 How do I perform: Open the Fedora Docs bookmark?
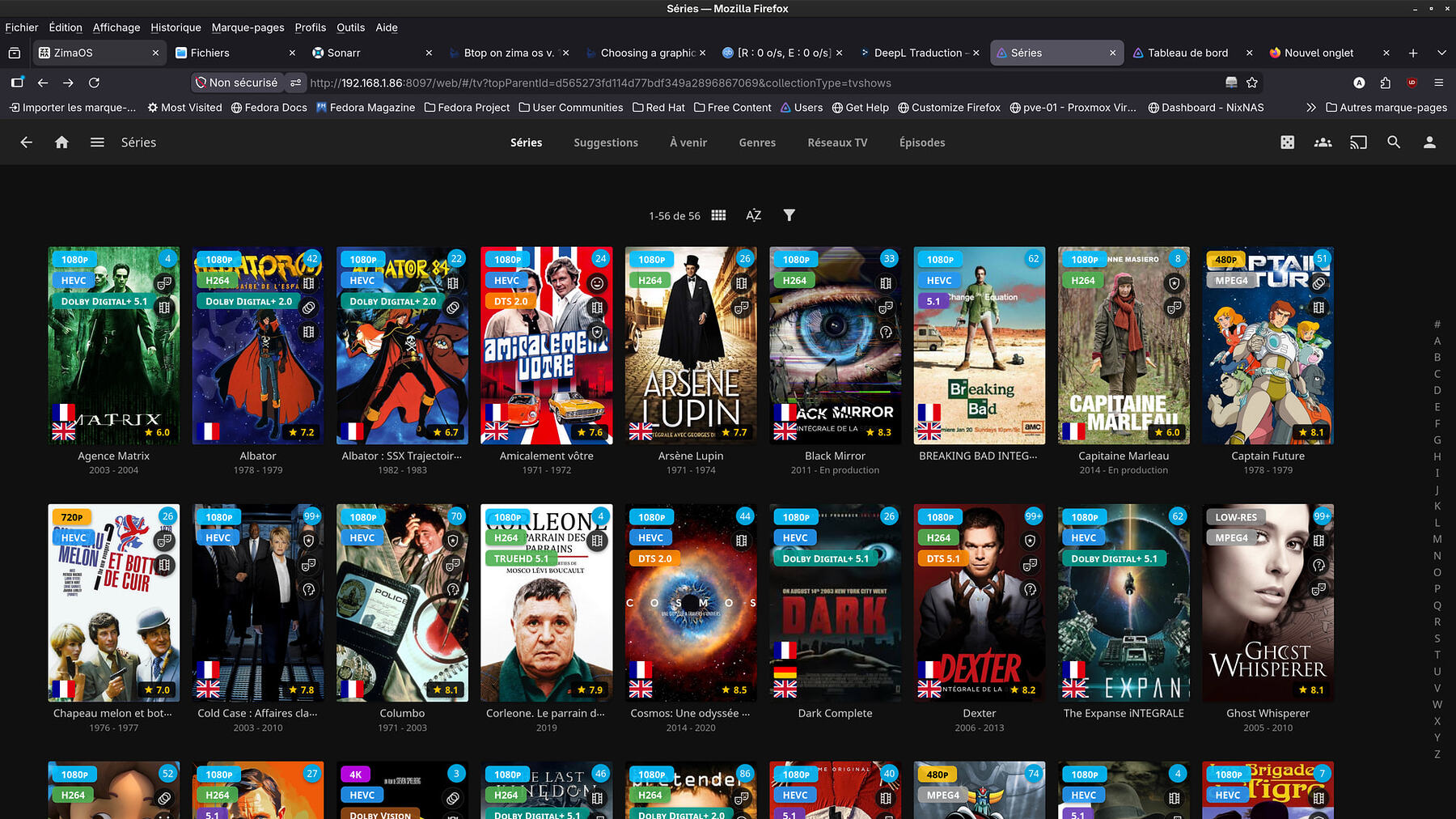tap(269, 108)
